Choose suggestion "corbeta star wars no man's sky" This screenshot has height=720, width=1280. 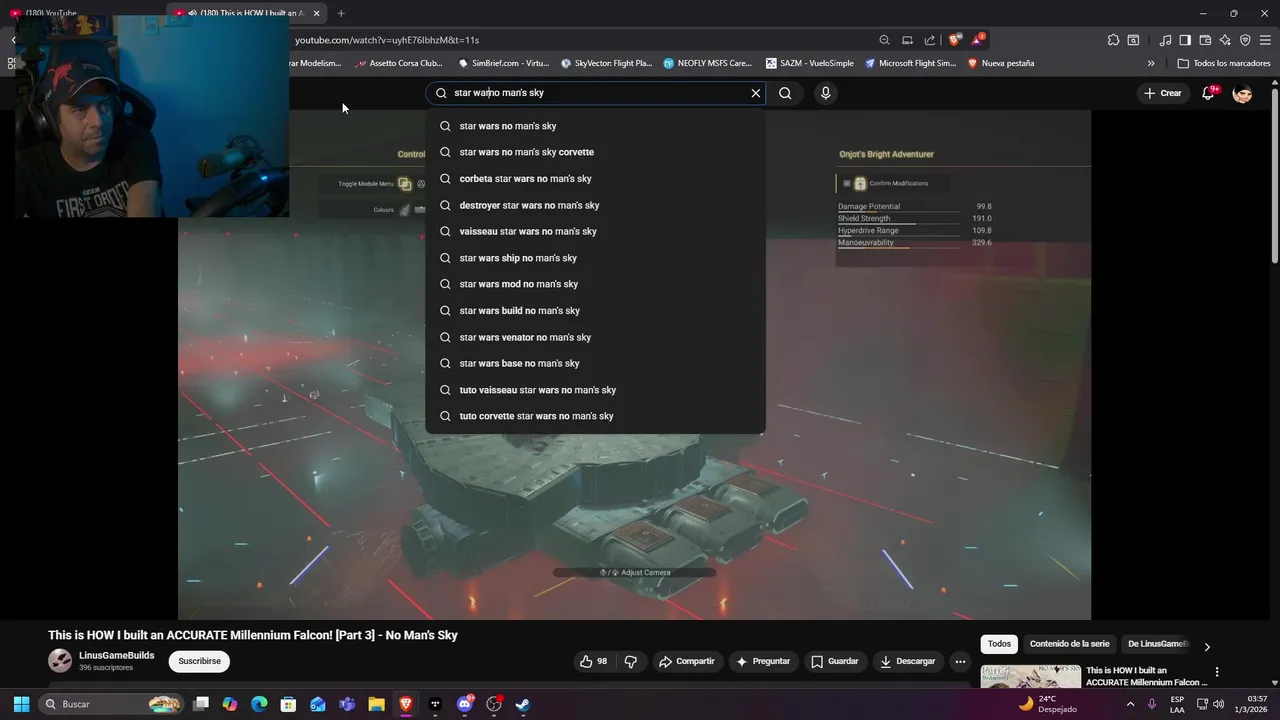[x=595, y=179]
